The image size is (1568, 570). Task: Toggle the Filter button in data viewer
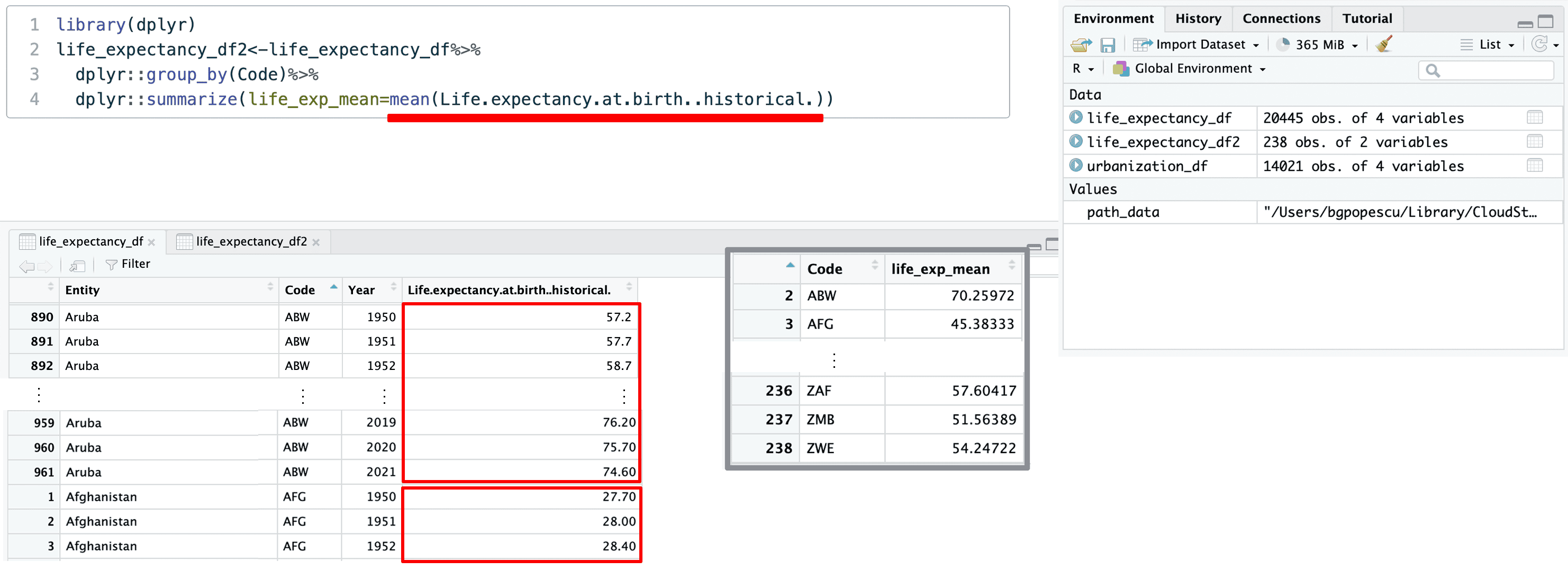point(128,264)
